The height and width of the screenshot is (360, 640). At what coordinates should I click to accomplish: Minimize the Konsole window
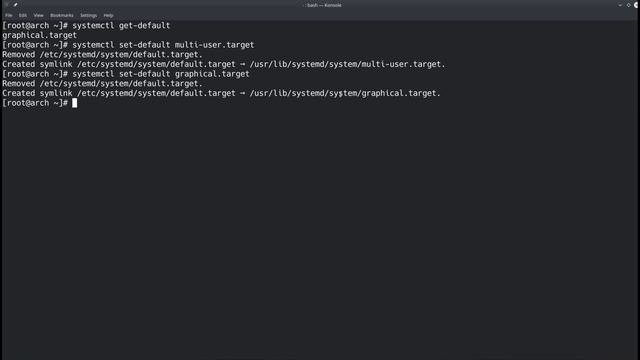pyautogui.click(x=620, y=5)
